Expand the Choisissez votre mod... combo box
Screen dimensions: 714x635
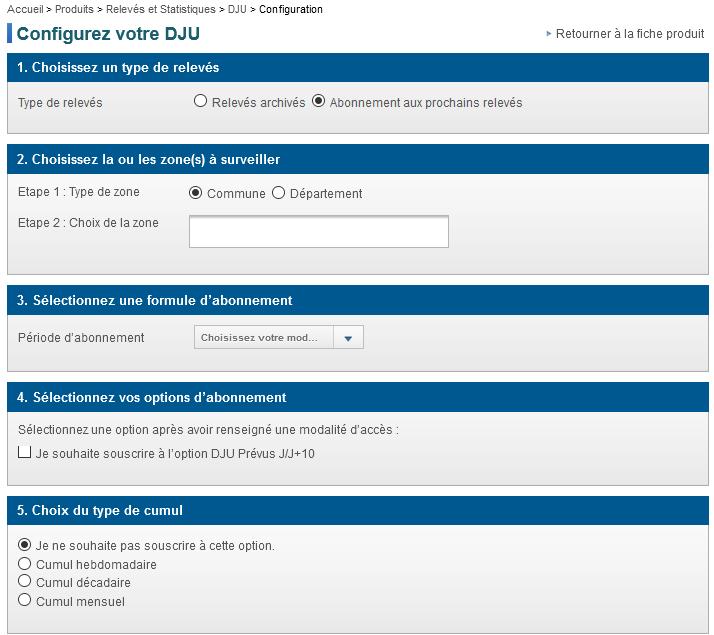click(264, 338)
